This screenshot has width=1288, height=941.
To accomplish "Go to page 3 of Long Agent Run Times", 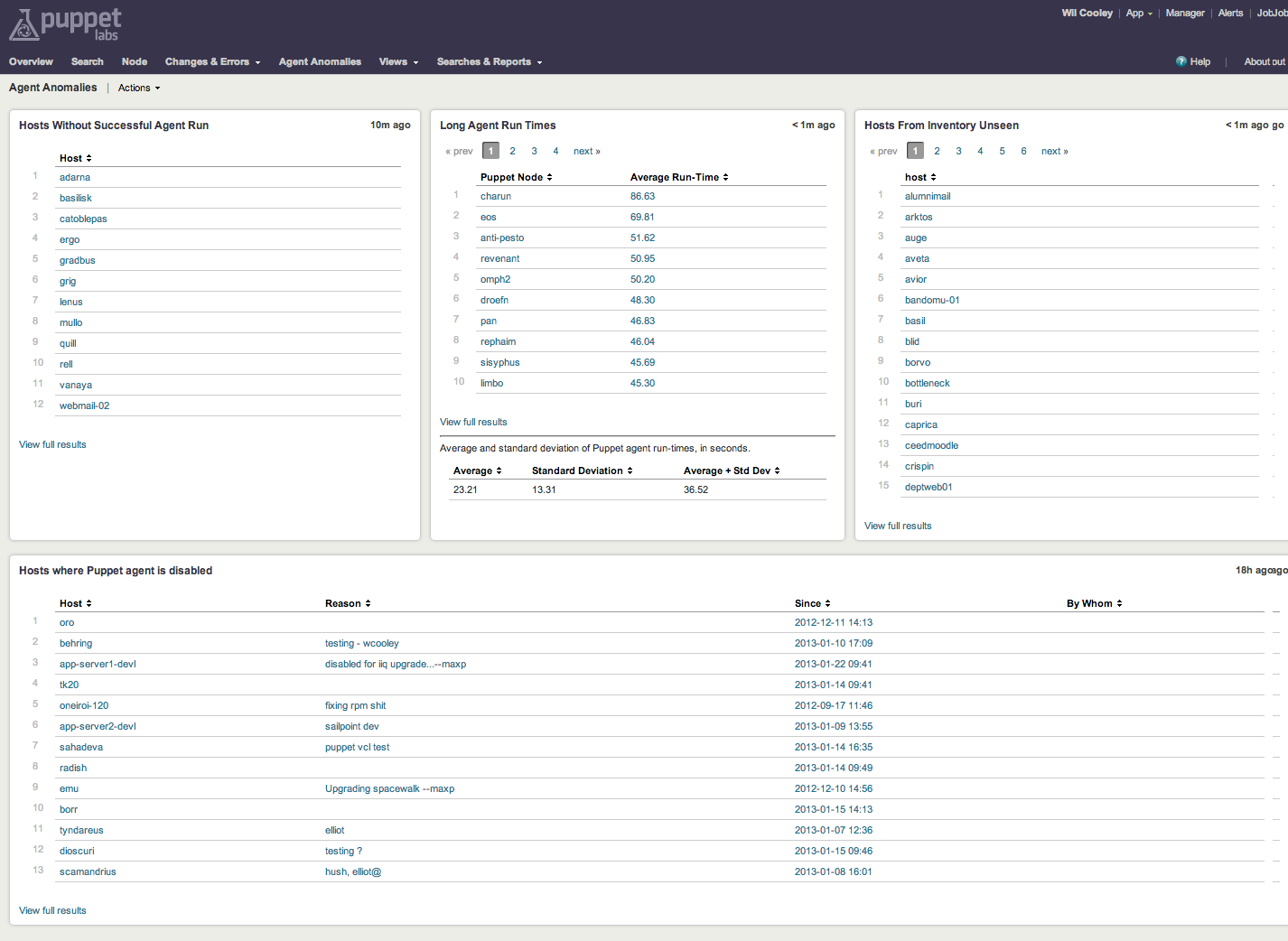I will pyautogui.click(x=534, y=151).
